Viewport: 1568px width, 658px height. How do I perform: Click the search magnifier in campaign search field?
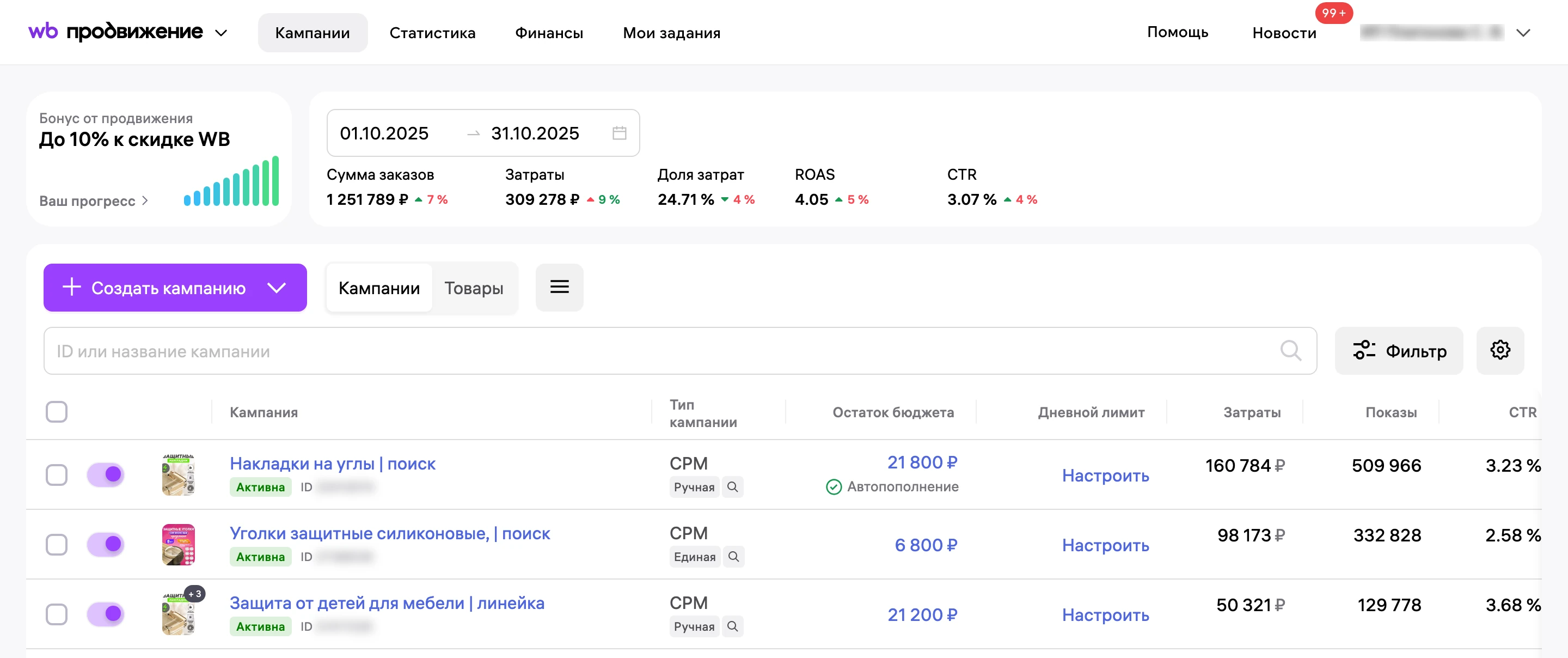1290,351
